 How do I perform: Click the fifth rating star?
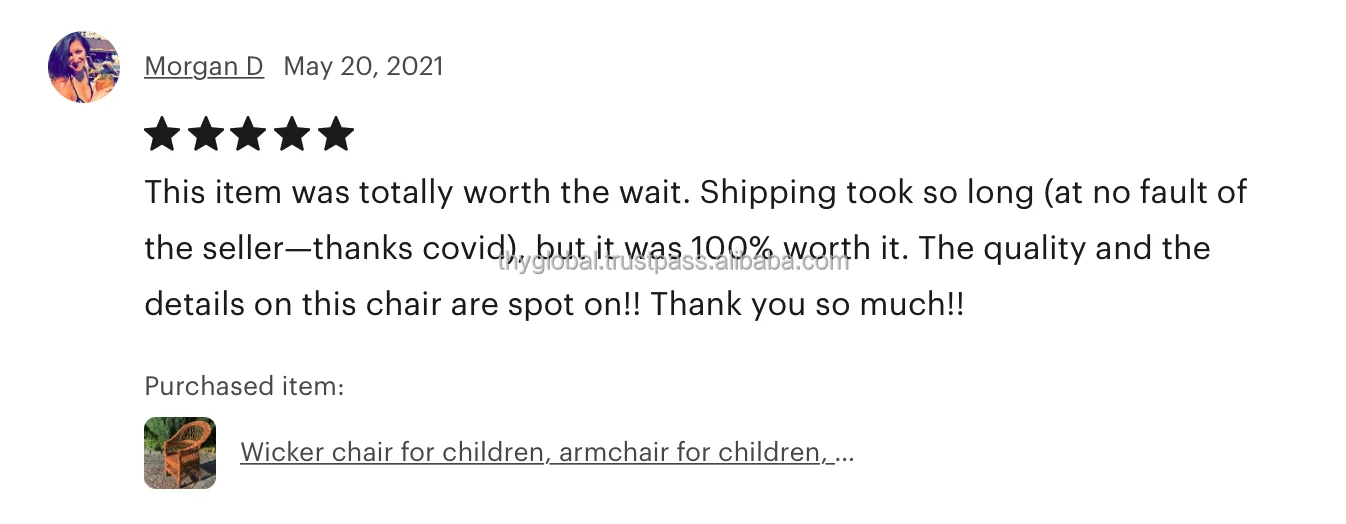tap(336, 133)
